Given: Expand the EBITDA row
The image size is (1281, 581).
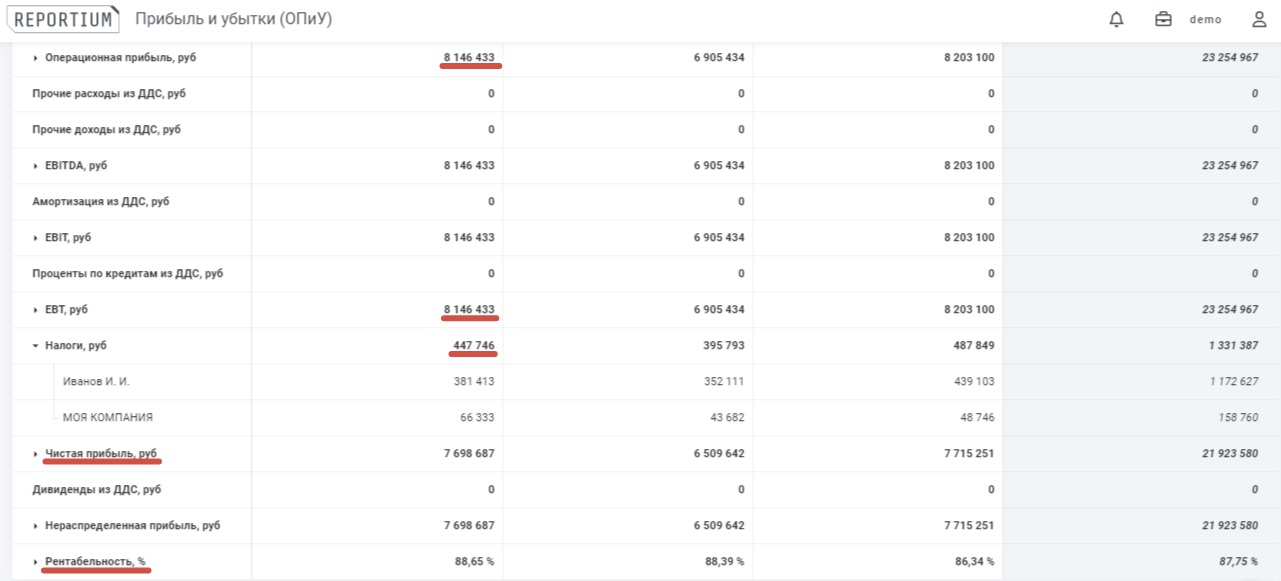Looking at the screenshot, I should tap(35, 166).
